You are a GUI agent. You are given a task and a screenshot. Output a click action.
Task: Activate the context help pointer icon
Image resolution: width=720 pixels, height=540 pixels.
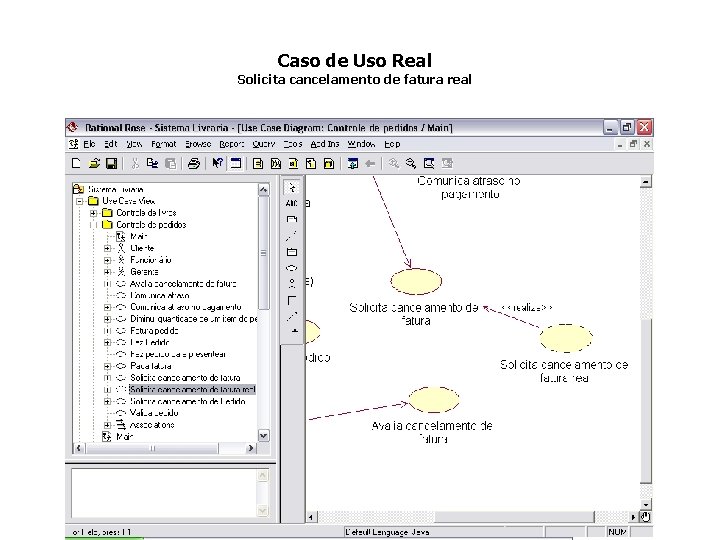click(x=217, y=163)
